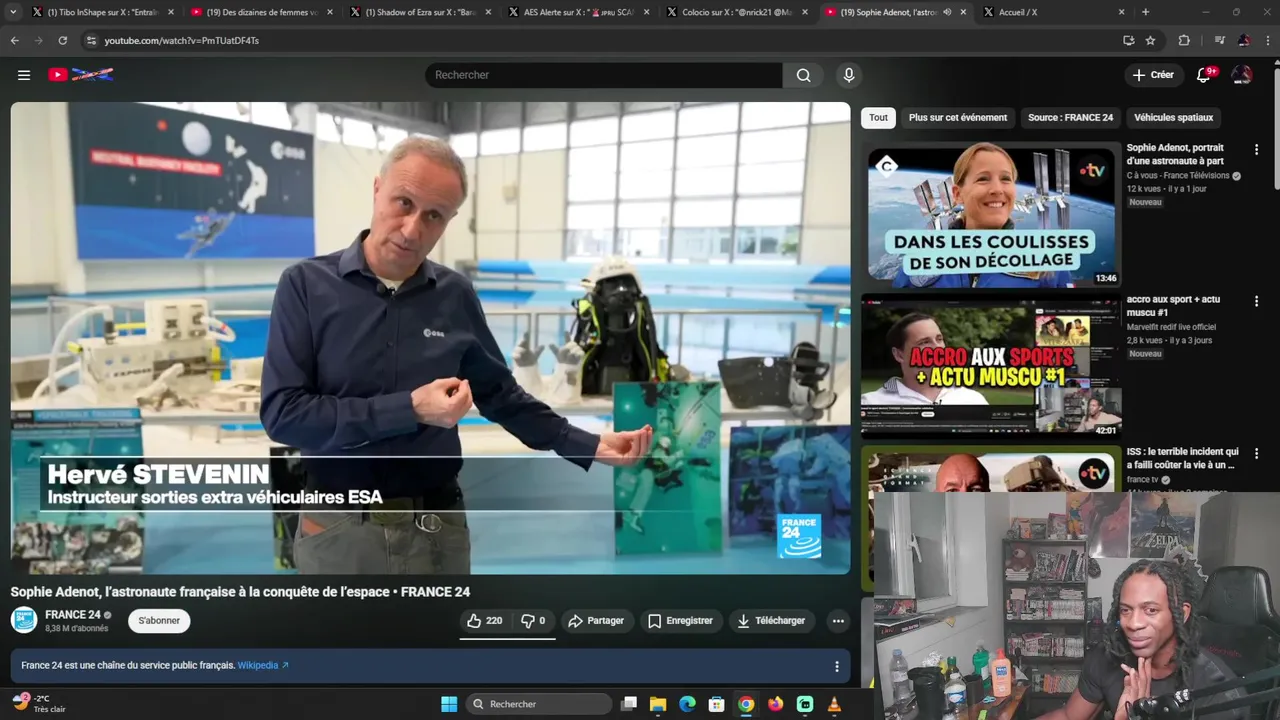Reload the current page

62,40
